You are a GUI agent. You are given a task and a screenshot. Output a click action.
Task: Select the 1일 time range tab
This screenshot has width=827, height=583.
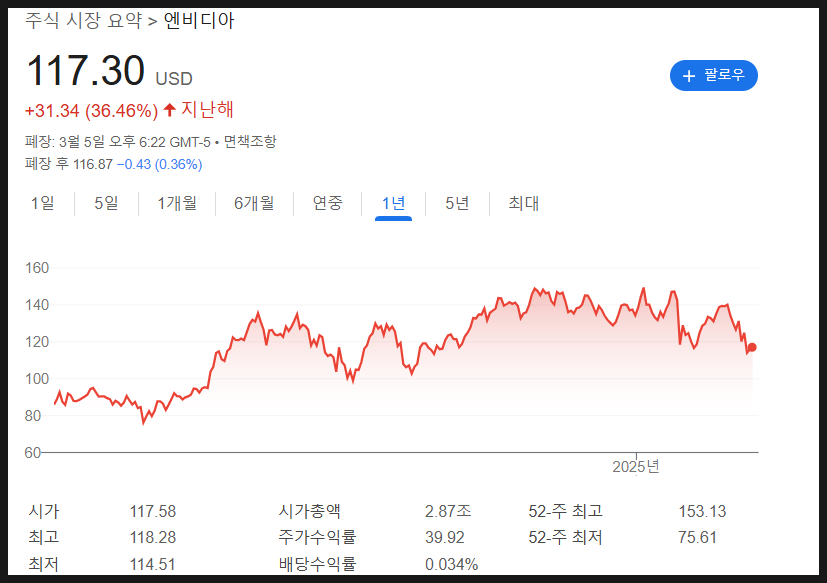[x=43, y=203]
